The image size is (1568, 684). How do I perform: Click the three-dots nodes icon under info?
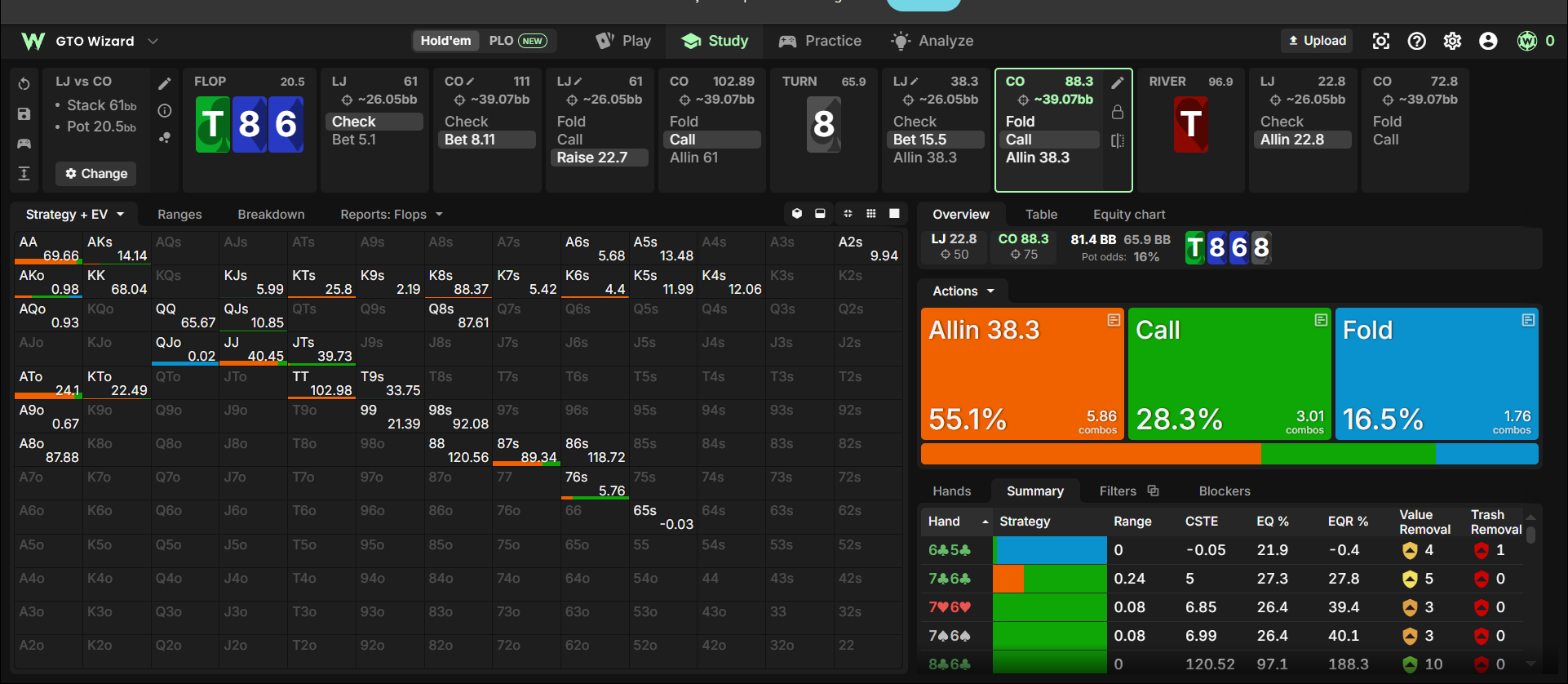tap(164, 138)
